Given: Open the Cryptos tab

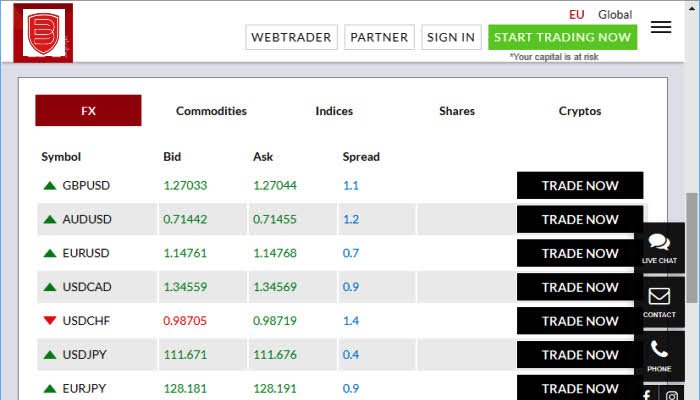Looking at the screenshot, I should (x=580, y=111).
